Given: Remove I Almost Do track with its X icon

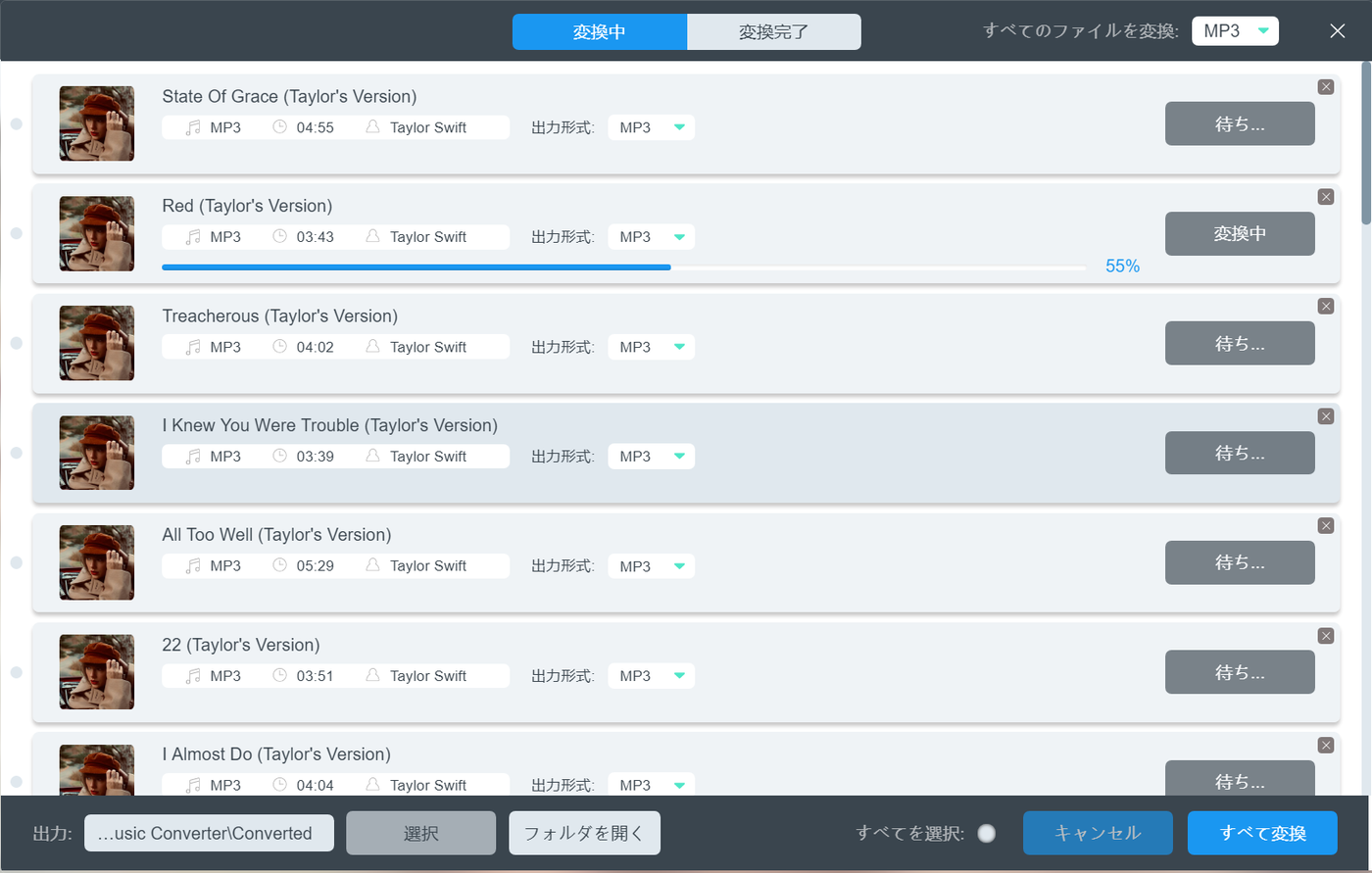Looking at the screenshot, I should pos(1326,746).
